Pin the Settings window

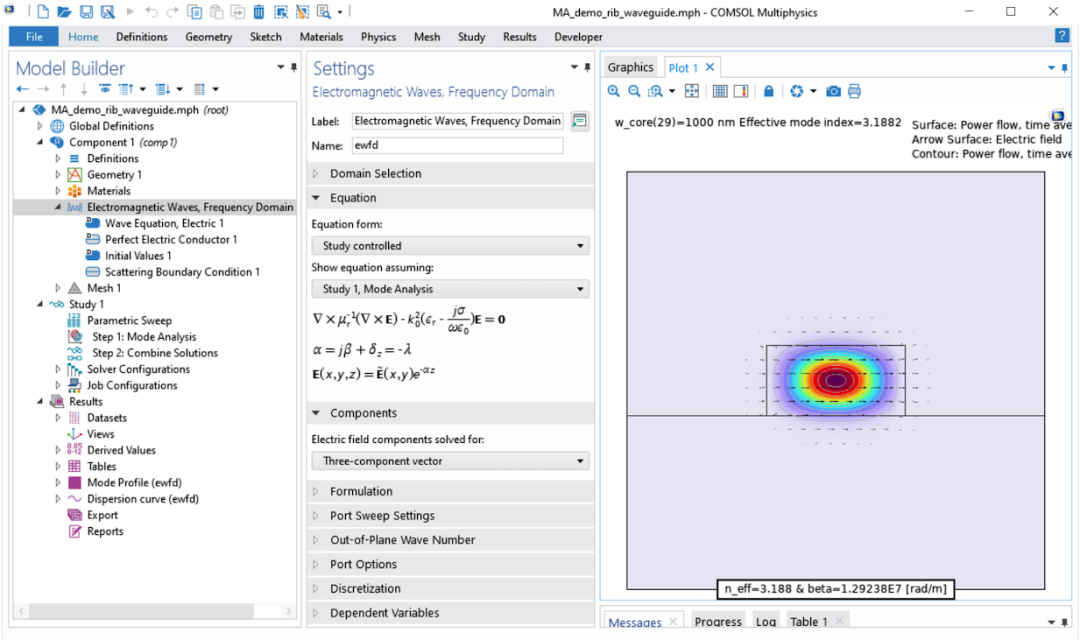click(588, 68)
